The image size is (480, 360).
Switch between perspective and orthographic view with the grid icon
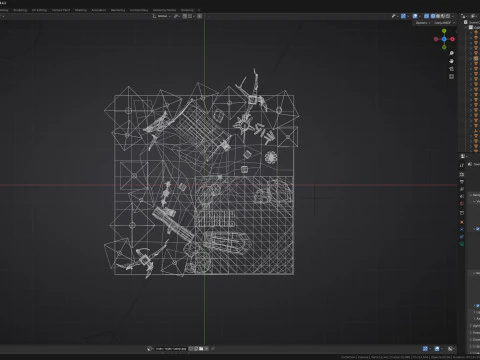451,77
